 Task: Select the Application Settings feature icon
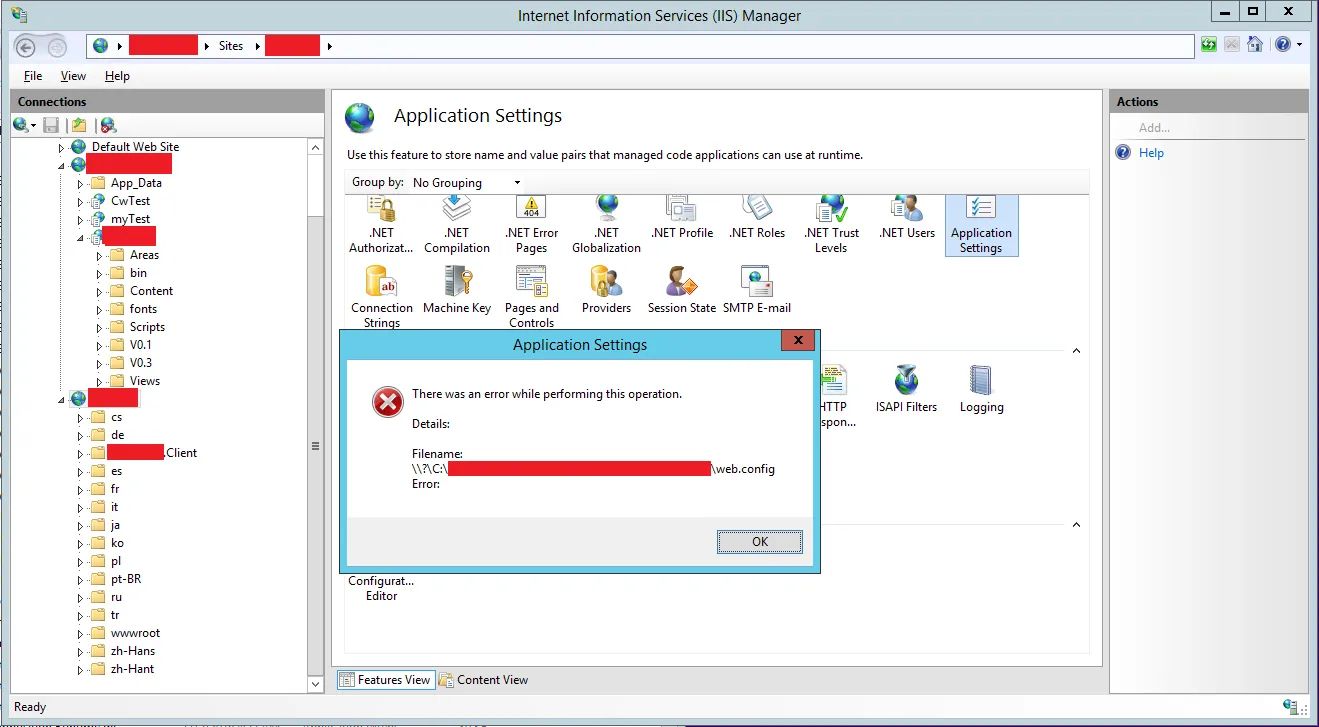[981, 224]
